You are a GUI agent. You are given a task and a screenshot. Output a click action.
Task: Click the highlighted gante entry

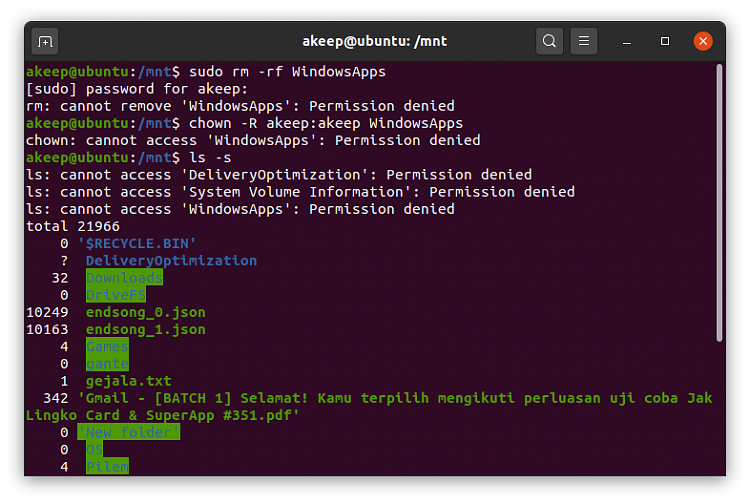coord(107,364)
